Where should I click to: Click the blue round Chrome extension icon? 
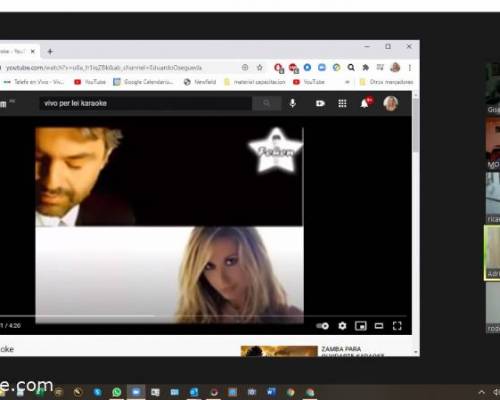(307, 68)
